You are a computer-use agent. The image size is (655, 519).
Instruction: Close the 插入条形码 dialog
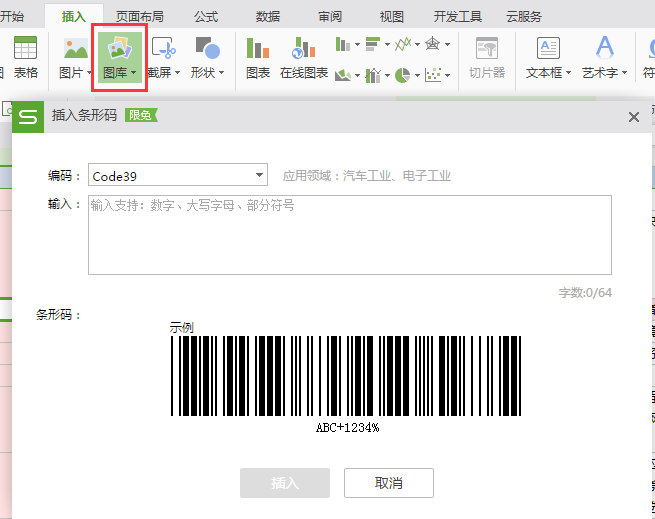[633, 117]
